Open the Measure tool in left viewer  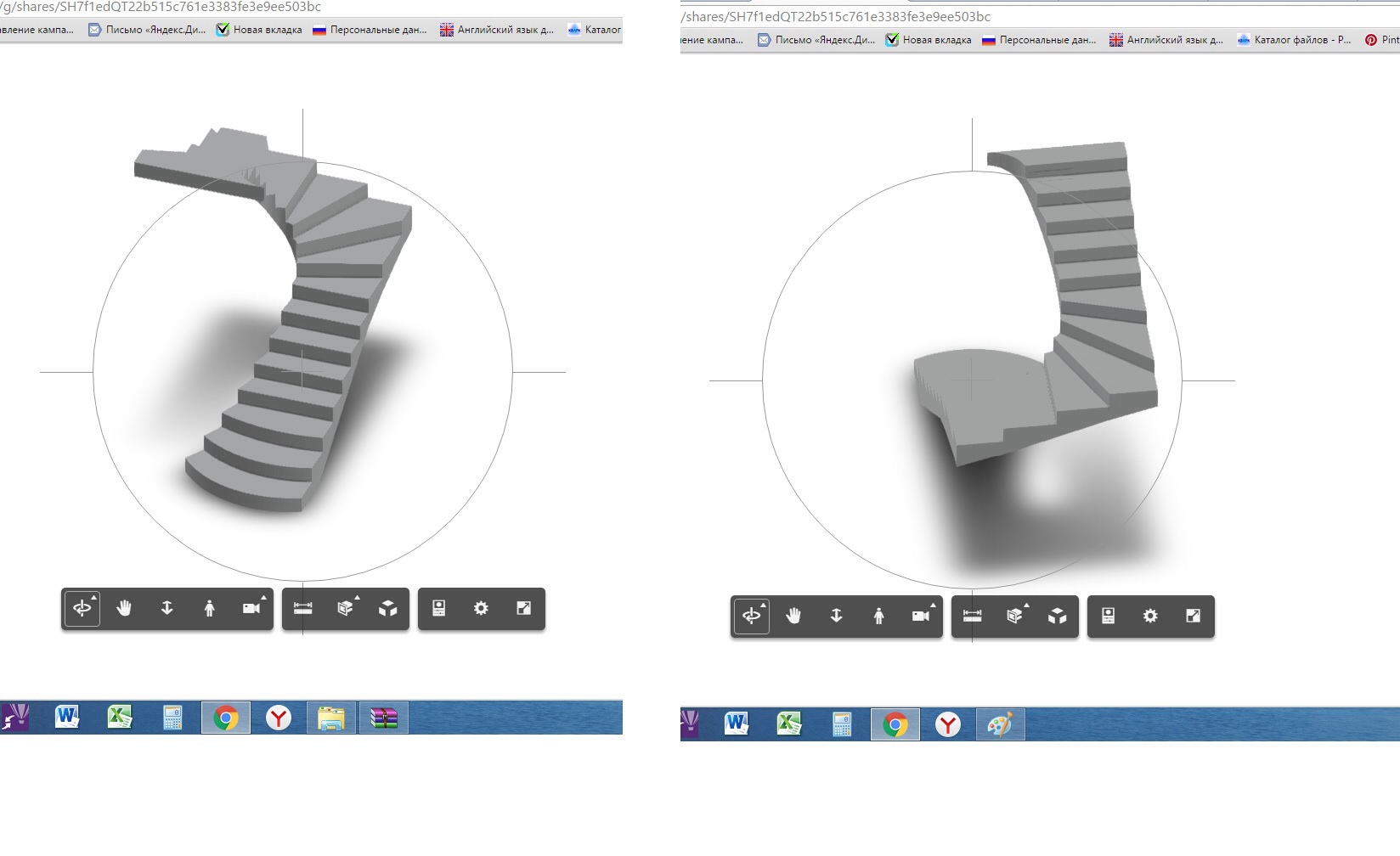[x=302, y=608]
